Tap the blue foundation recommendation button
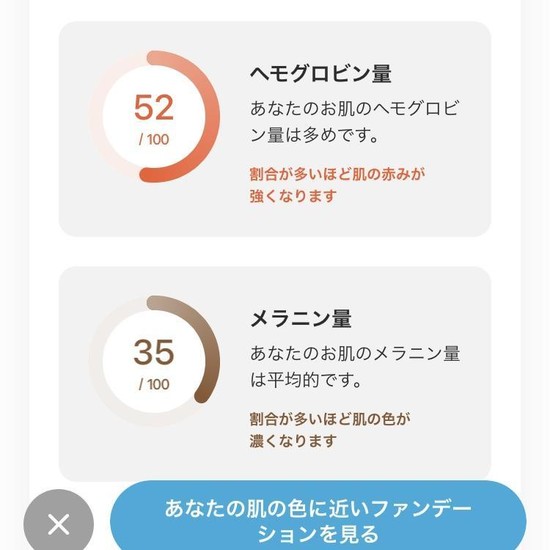Viewport: 550px width, 550px height. coord(318,516)
